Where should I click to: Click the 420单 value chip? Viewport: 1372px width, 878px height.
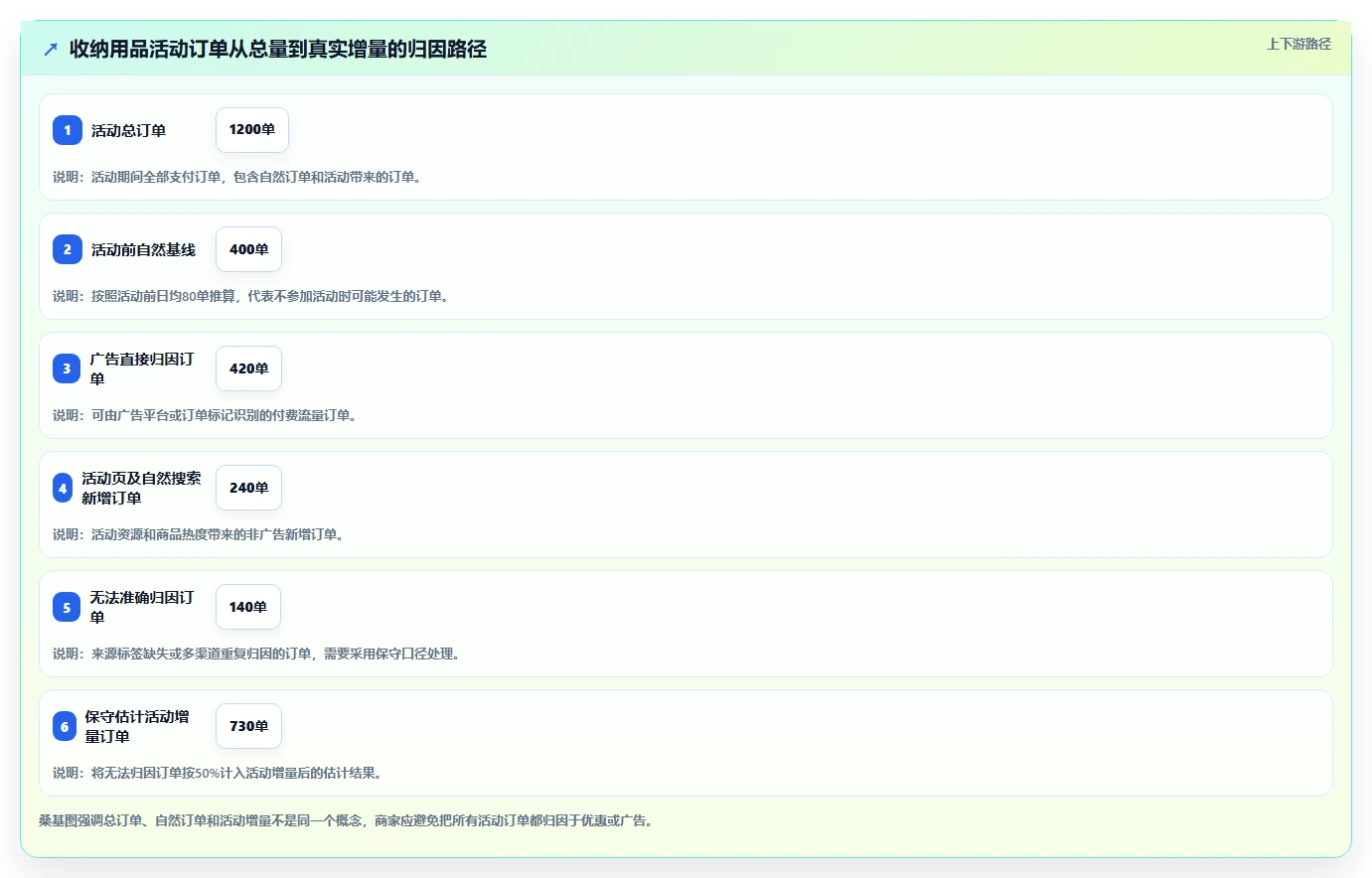click(x=248, y=368)
